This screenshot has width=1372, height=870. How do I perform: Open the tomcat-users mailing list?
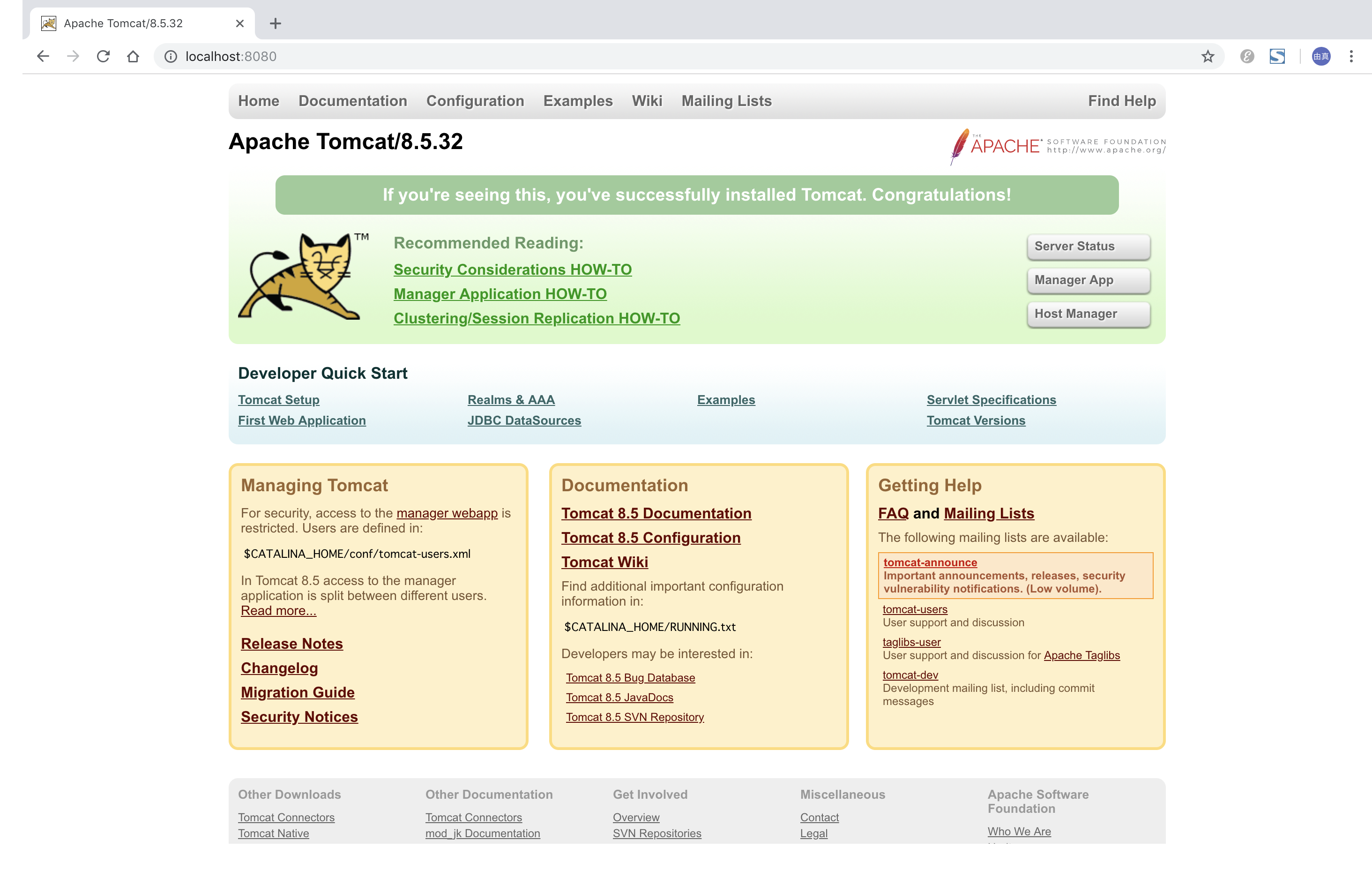(915, 609)
